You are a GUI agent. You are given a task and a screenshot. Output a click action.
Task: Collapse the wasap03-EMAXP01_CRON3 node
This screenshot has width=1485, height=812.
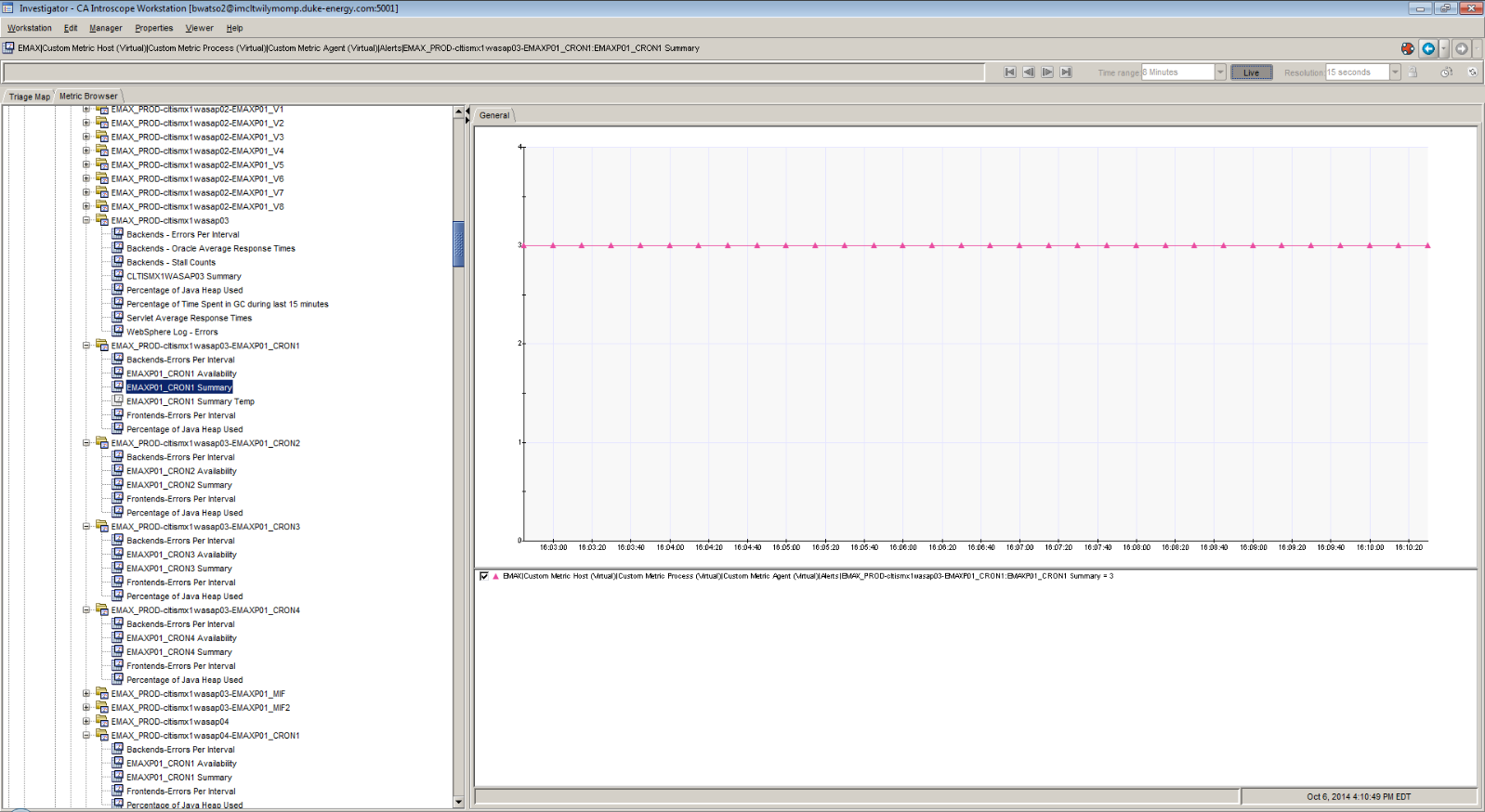(x=86, y=527)
